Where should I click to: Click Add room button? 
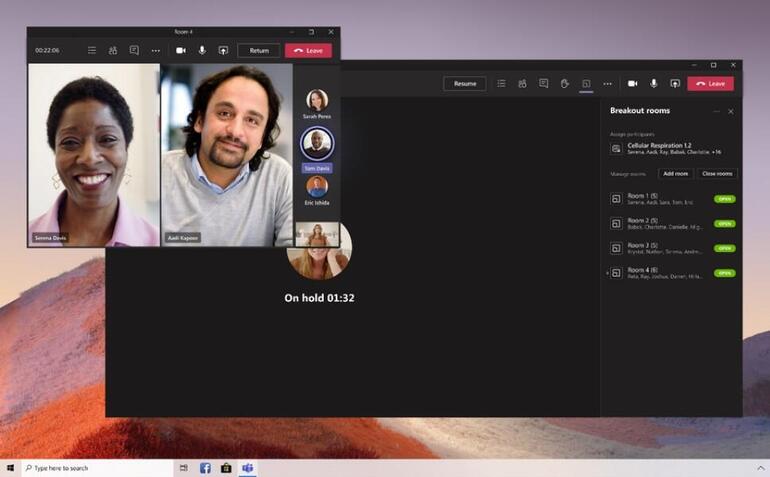pyautogui.click(x=675, y=173)
